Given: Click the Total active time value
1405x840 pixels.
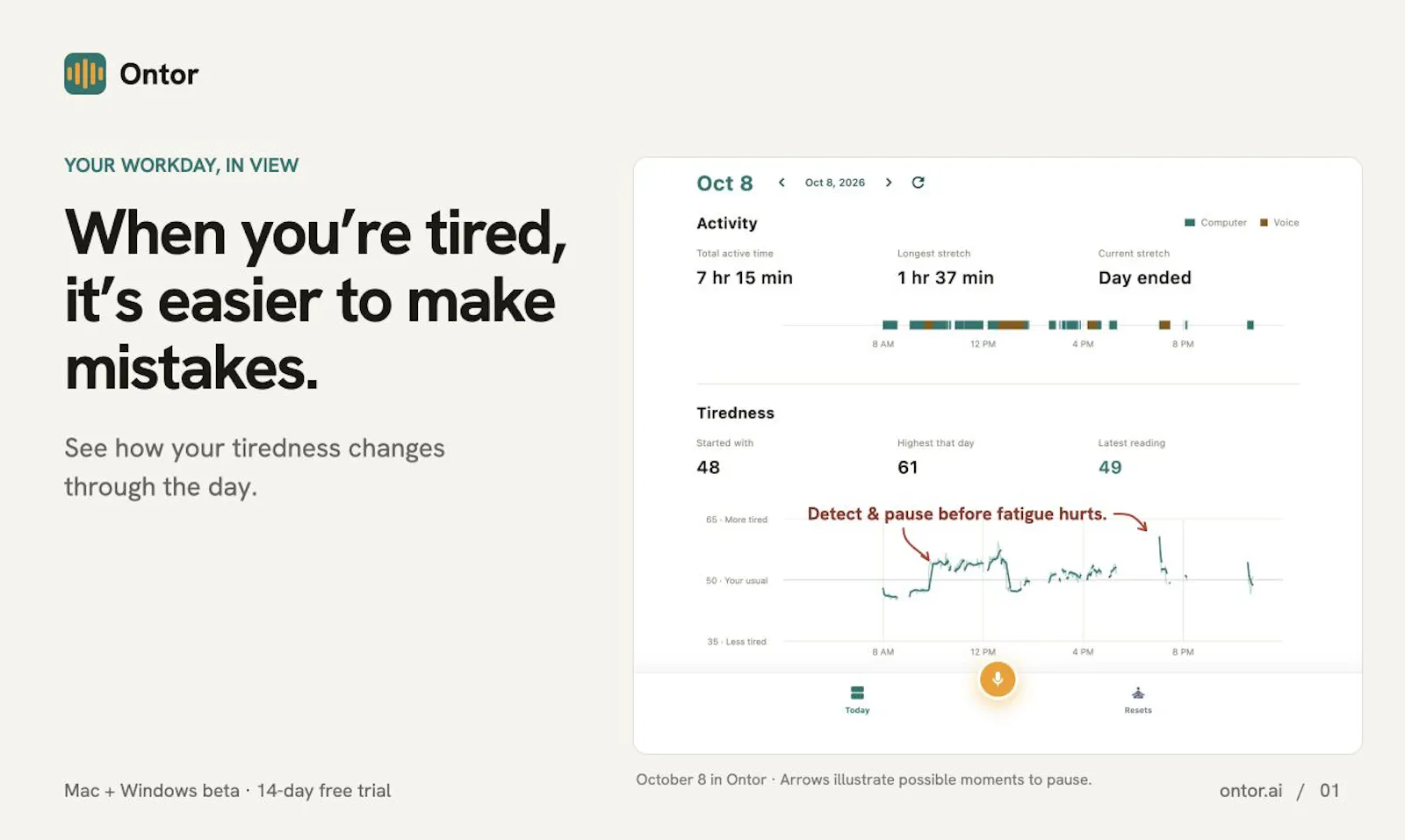Looking at the screenshot, I should (745, 278).
